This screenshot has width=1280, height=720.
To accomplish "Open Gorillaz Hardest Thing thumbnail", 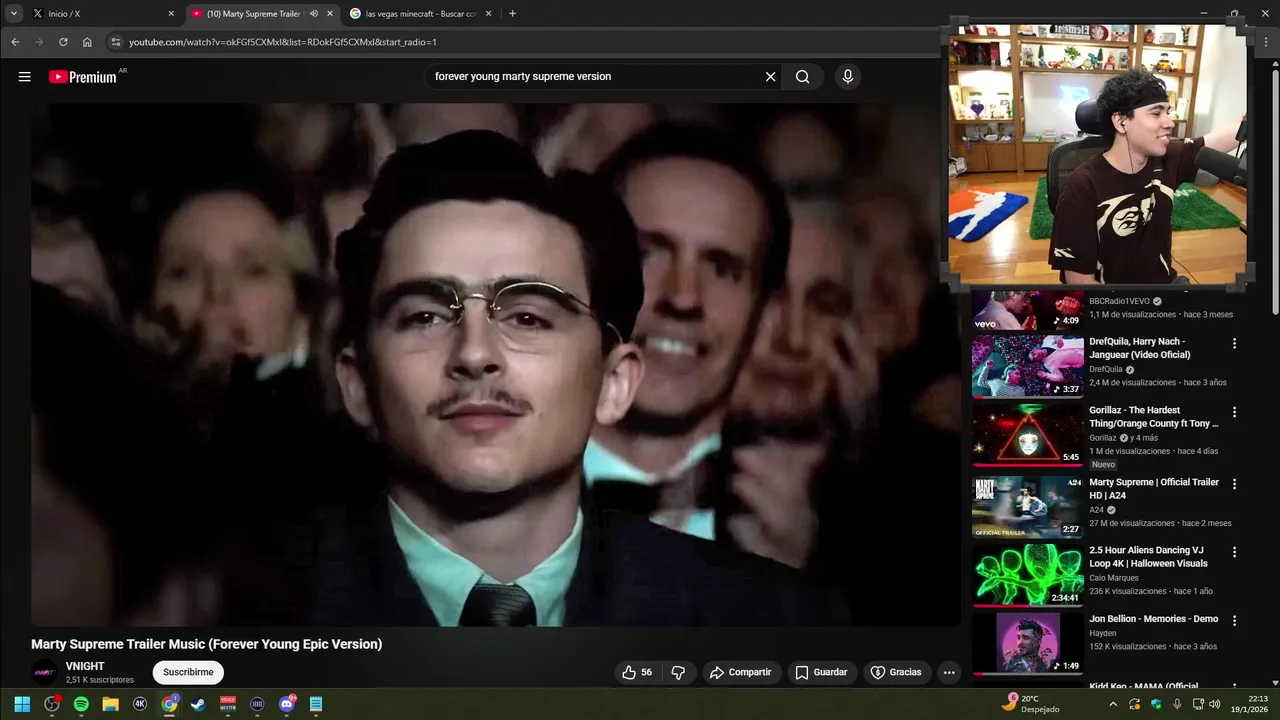I will [x=1027, y=435].
